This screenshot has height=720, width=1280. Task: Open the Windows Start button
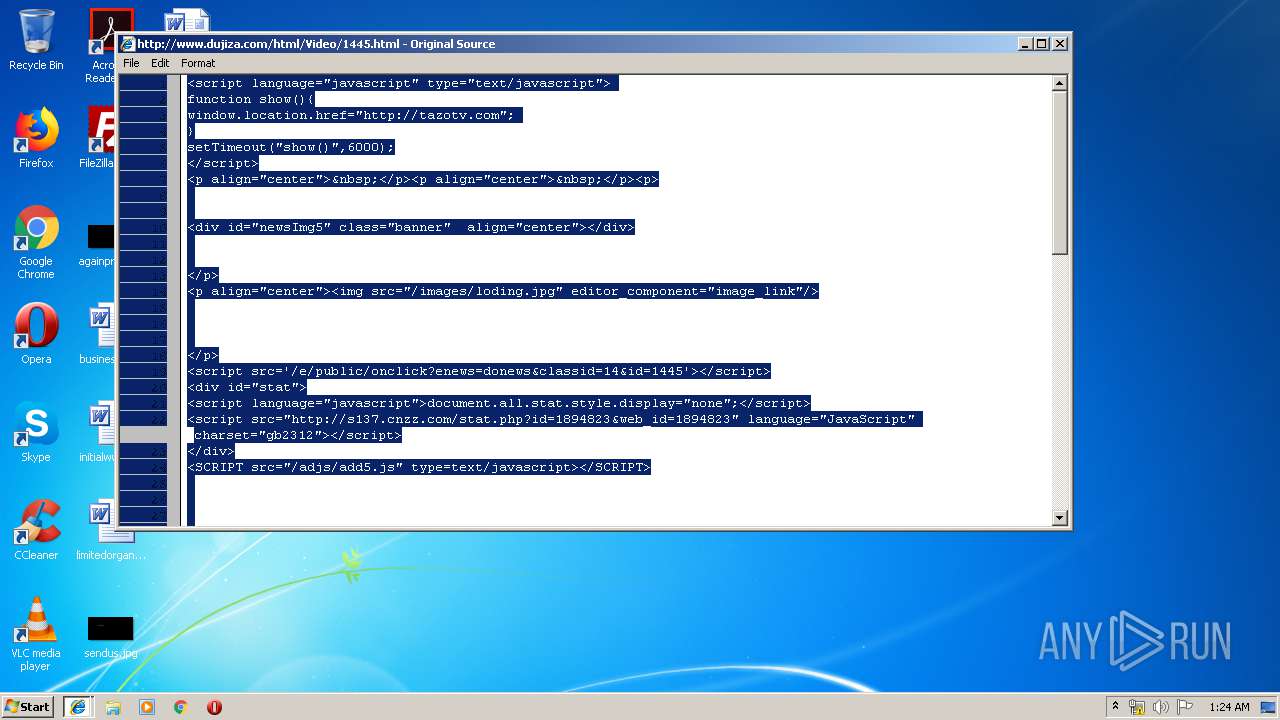28,707
